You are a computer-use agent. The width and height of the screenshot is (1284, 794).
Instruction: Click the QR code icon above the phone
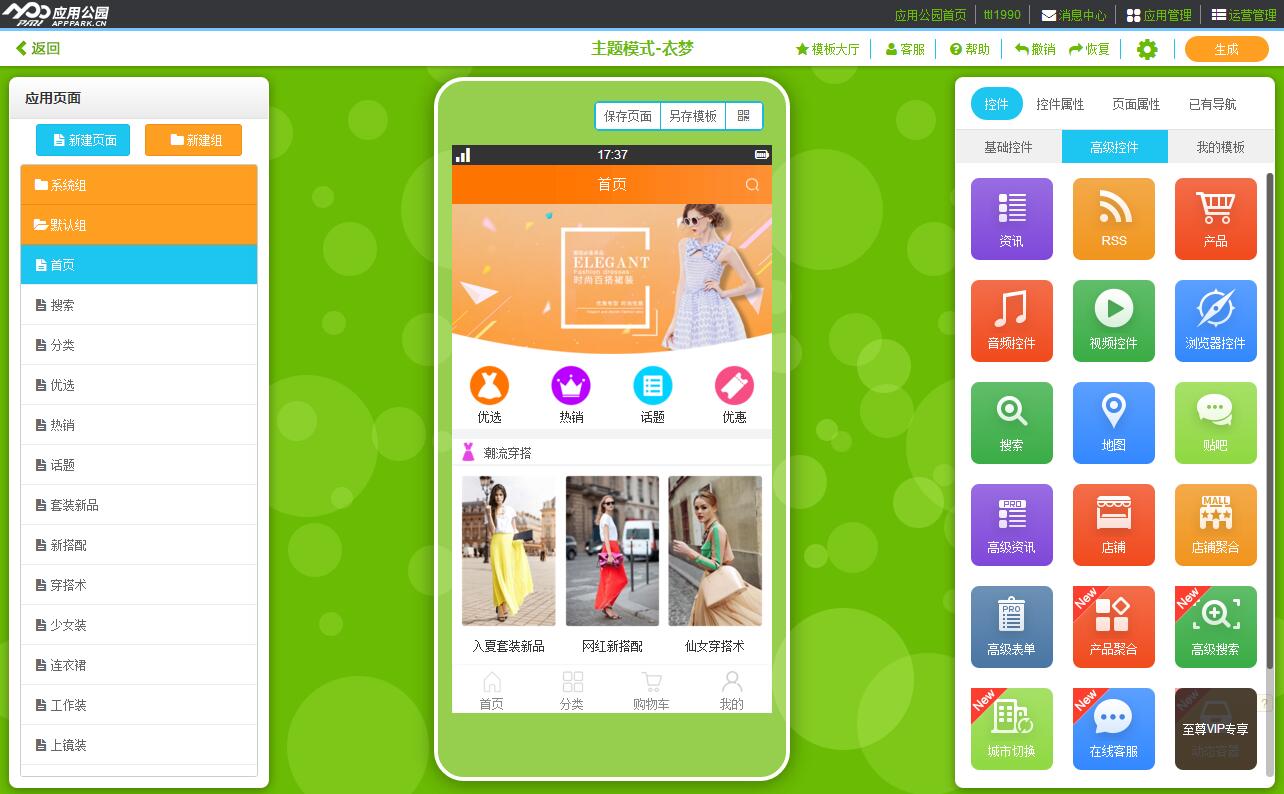743,116
